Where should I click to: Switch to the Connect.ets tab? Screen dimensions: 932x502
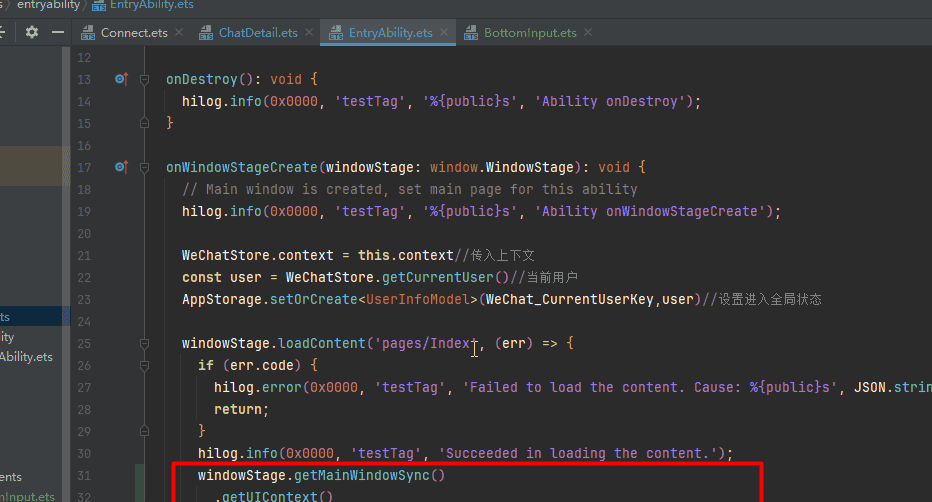(133, 33)
